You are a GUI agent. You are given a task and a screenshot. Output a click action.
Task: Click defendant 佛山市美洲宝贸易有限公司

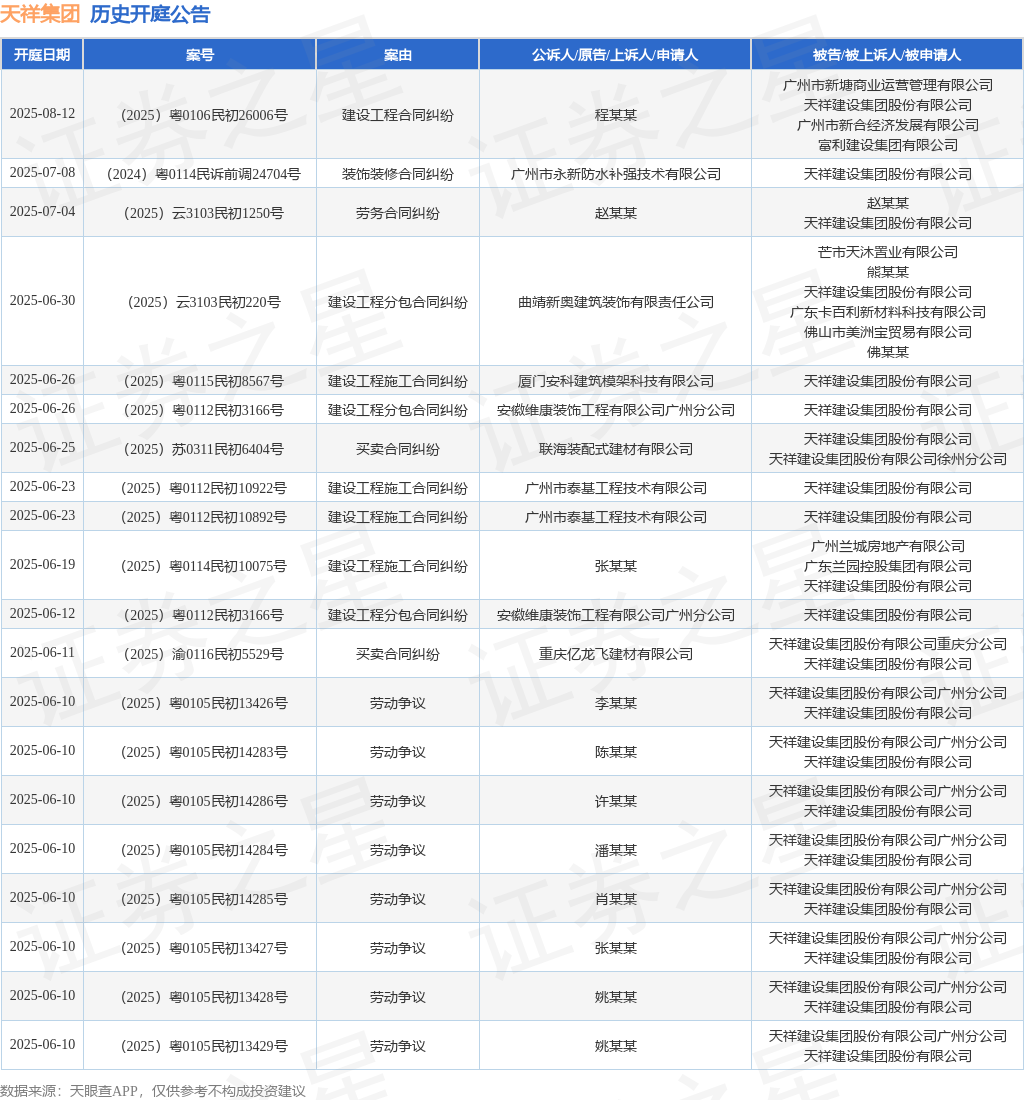point(887,332)
